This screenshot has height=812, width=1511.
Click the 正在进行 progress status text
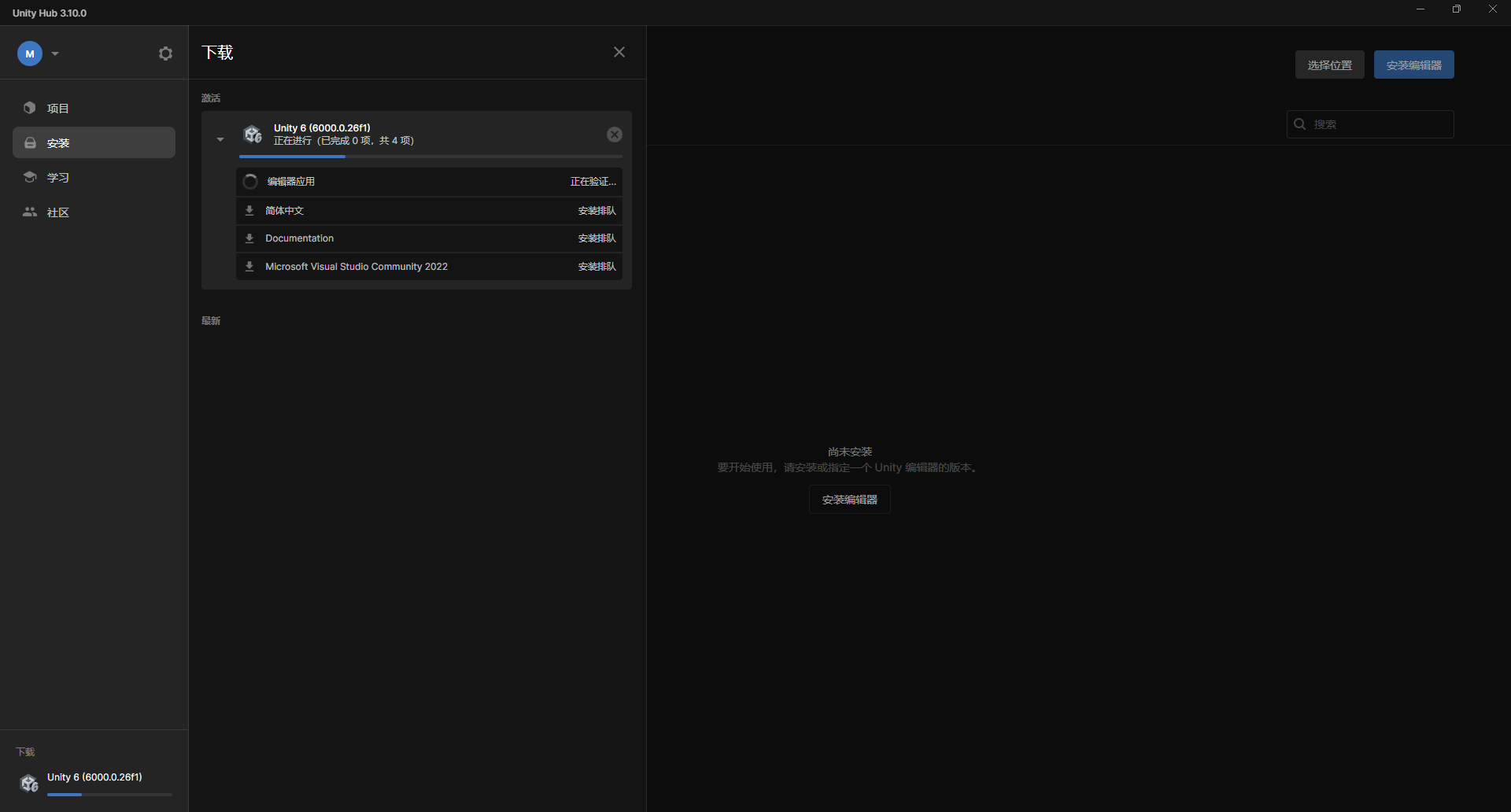pos(344,141)
